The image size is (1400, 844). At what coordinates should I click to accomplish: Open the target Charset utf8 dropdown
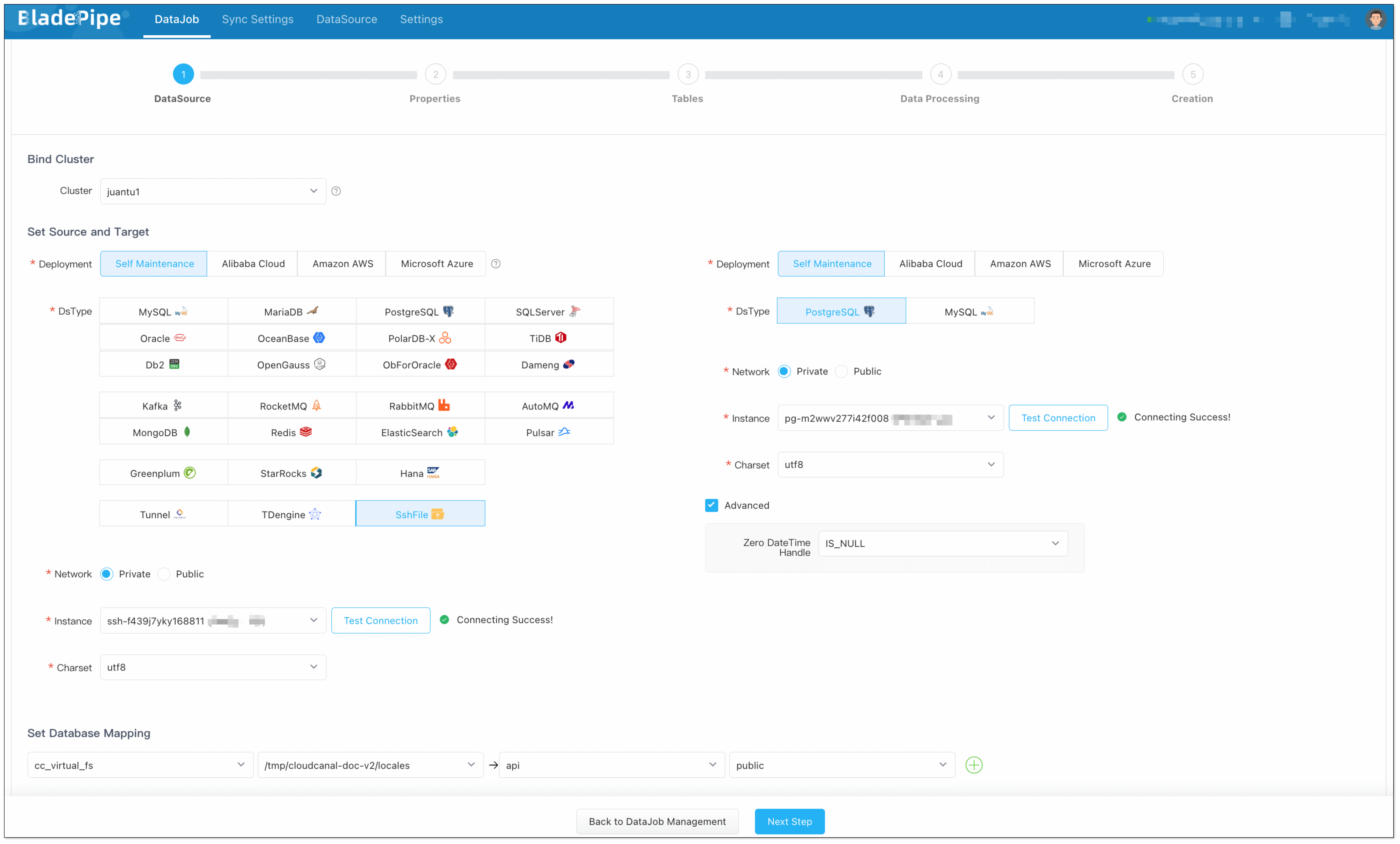tap(890, 465)
